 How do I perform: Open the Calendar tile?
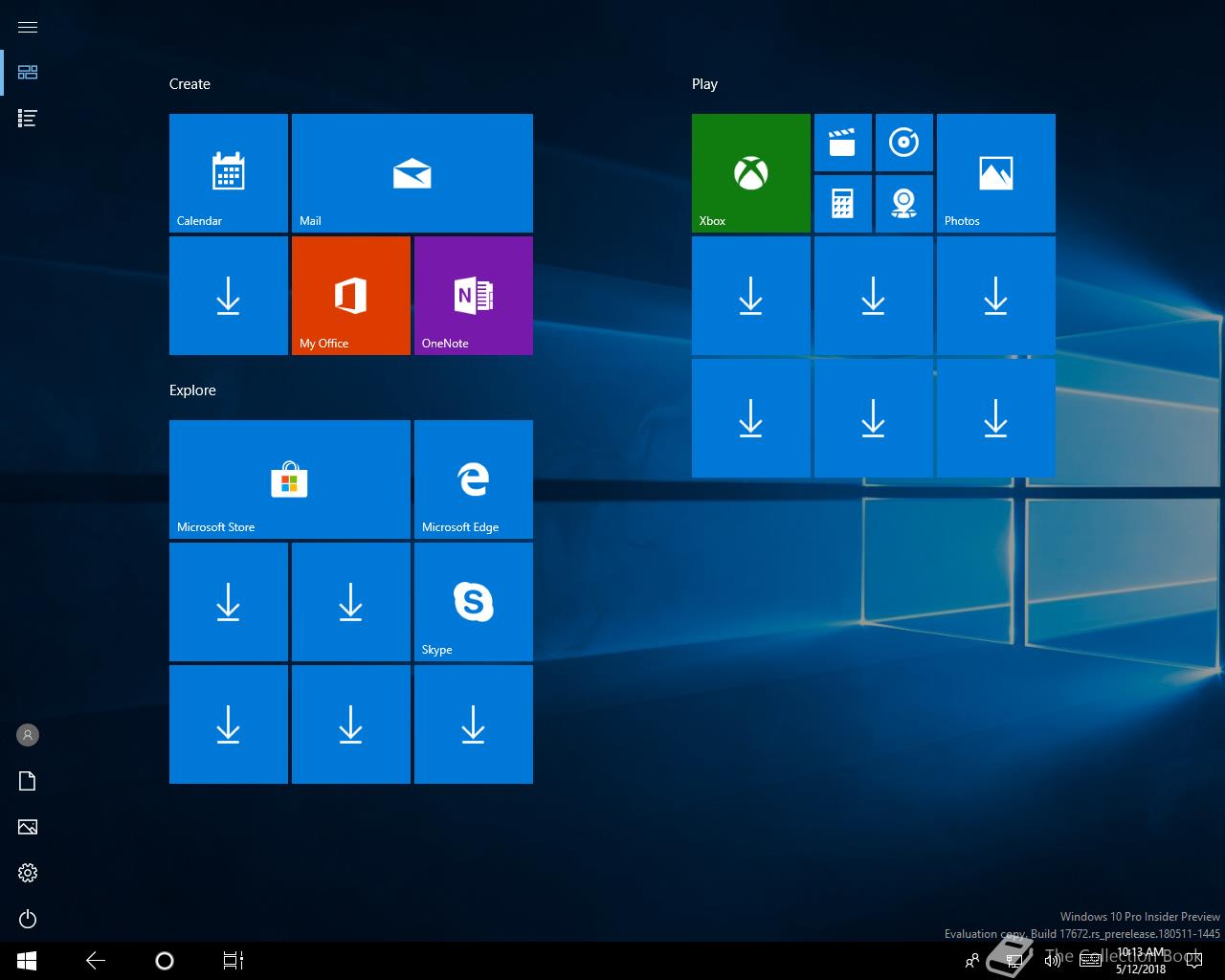pos(229,173)
